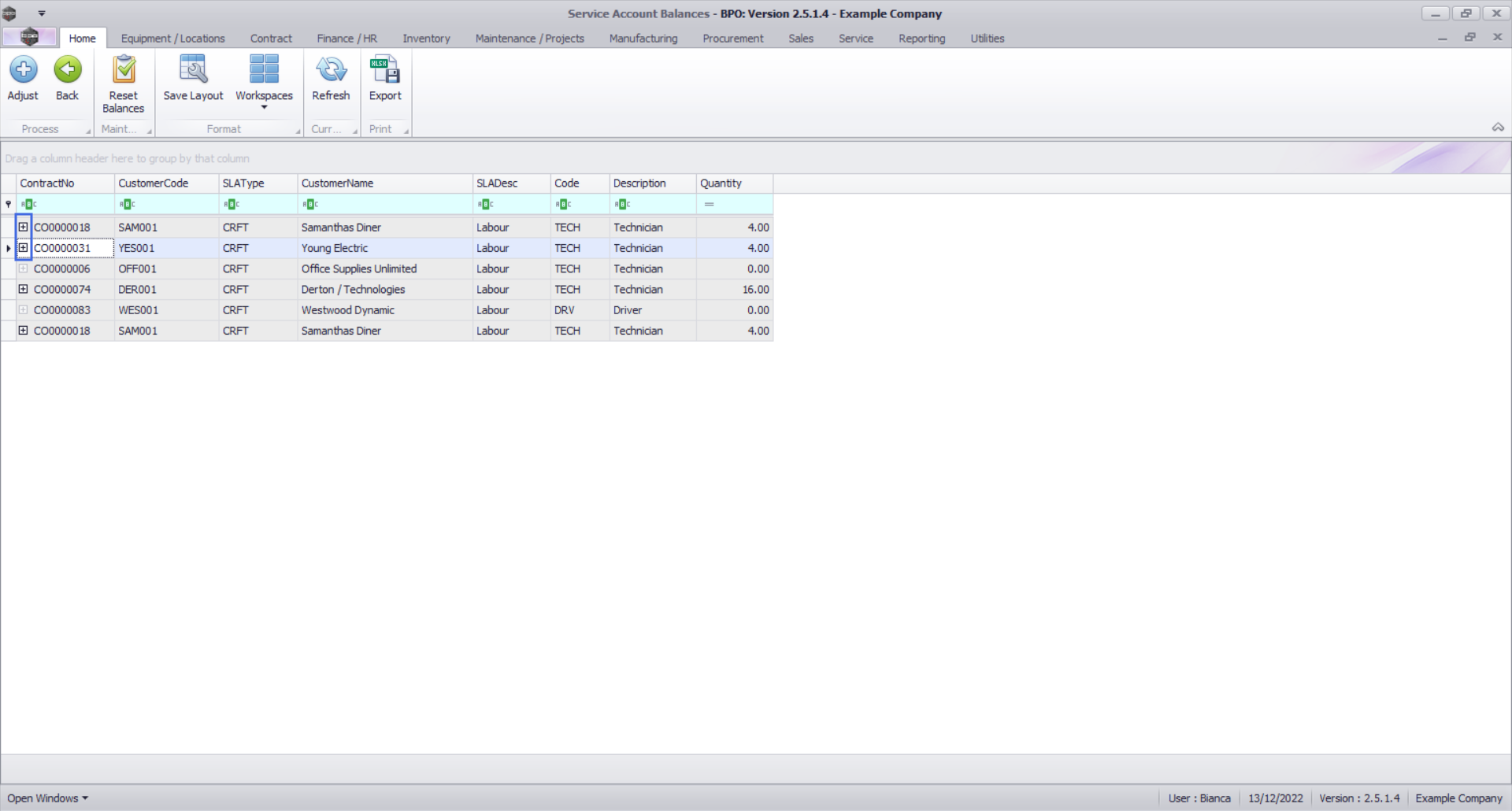Open the Reporting tab

(921, 38)
